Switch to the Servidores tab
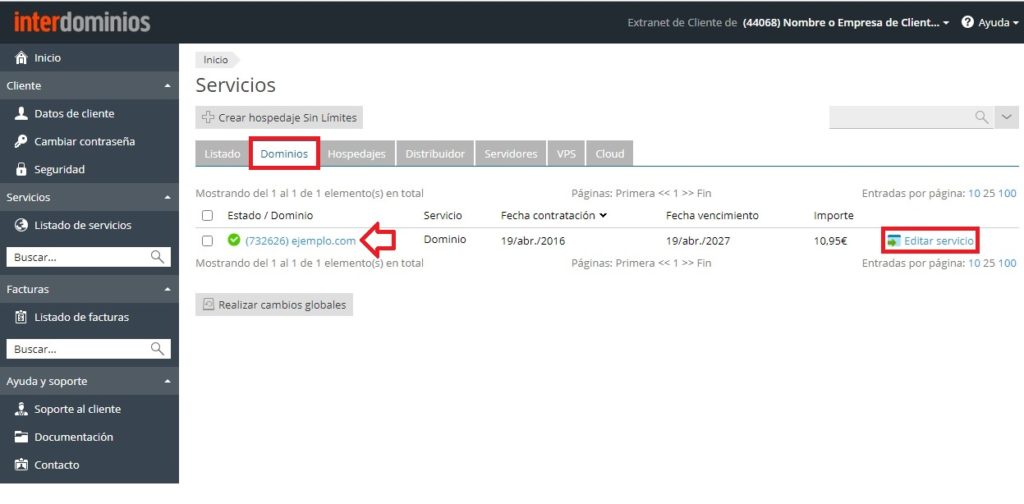This screenshot has height=504, width=1024. [511, 154]
